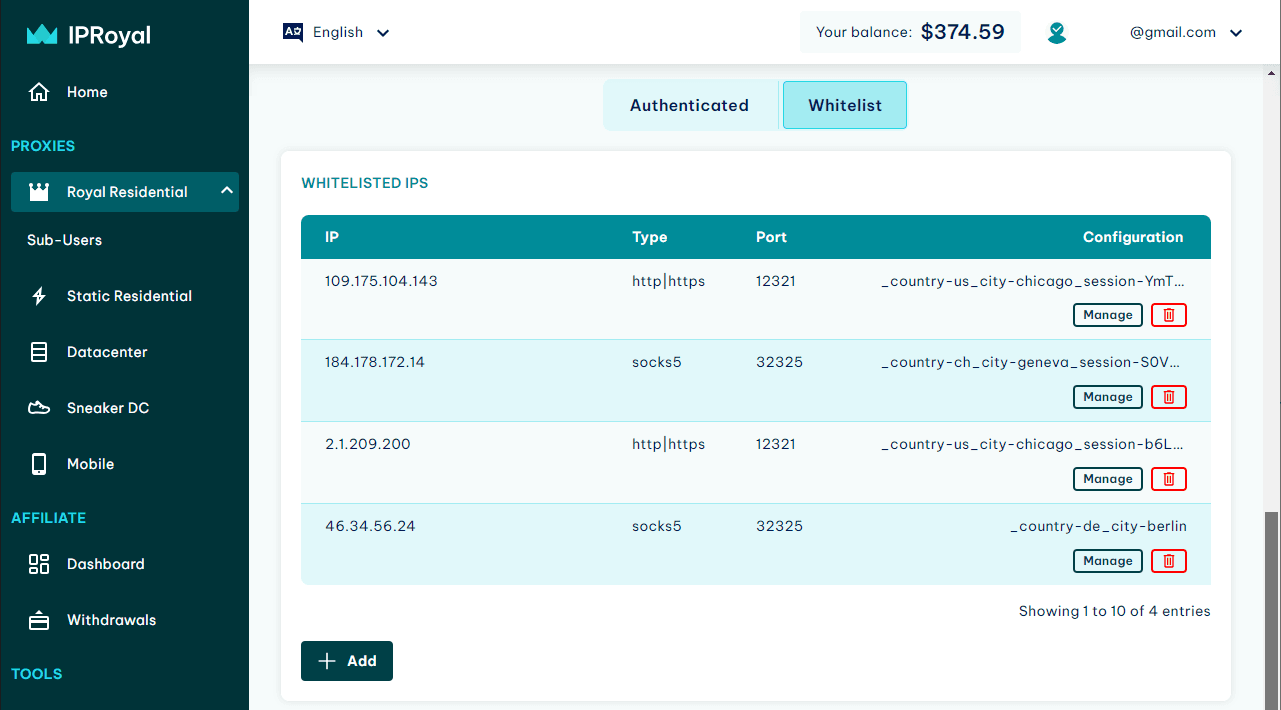Click the Home house icon
This screenshot has width=1281, height=710.
(x=39, y=92)
